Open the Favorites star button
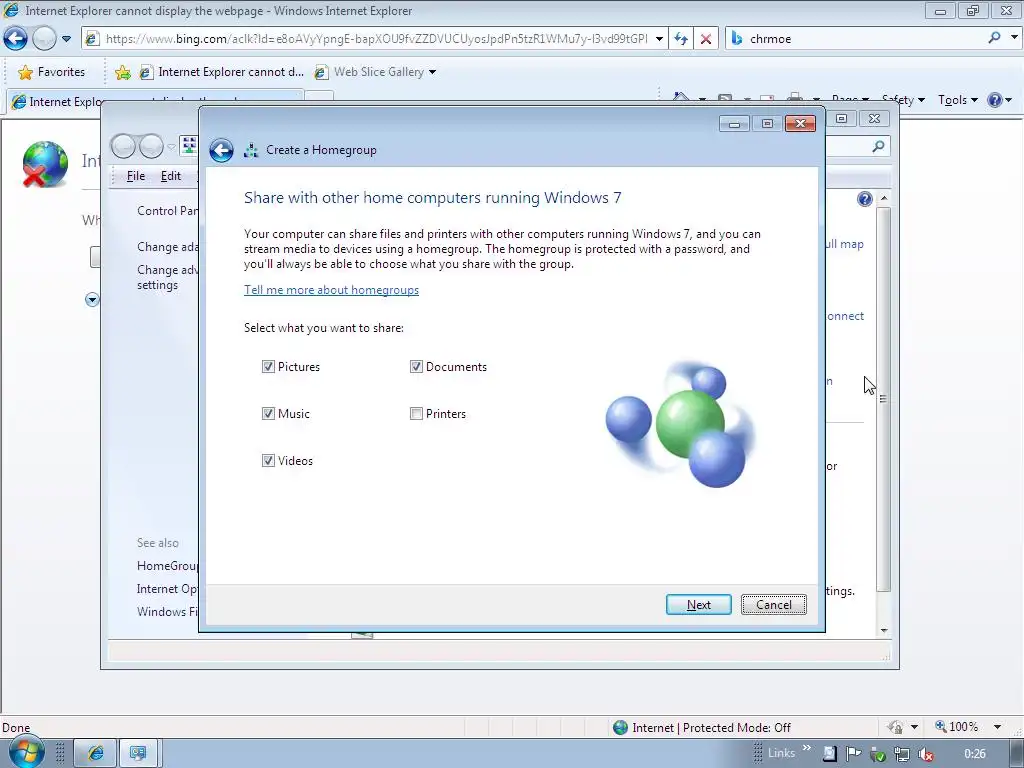The height and width of the screenshot is (768, 1024). tap(52, 72)
